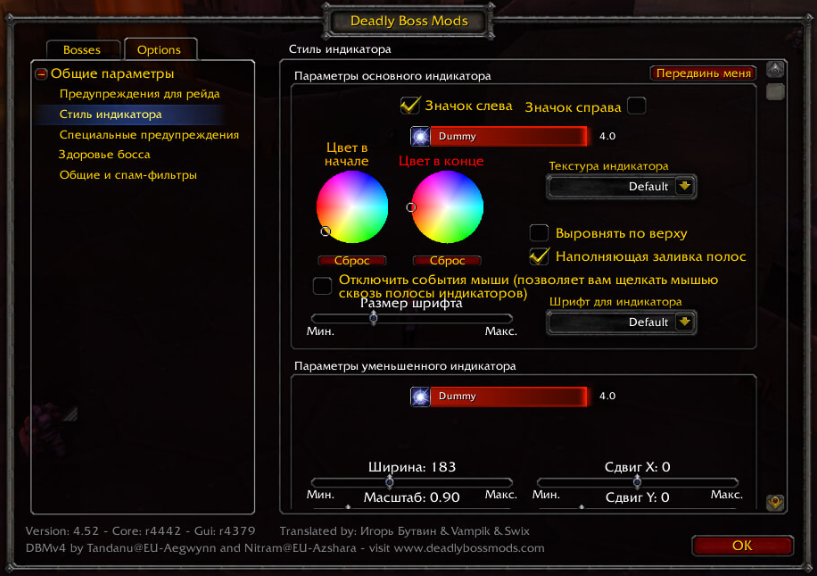The width and height of the screenshot is (817, 576).
Task: Click the spell icon on small Dummy bar
Action: coord(420,396)
